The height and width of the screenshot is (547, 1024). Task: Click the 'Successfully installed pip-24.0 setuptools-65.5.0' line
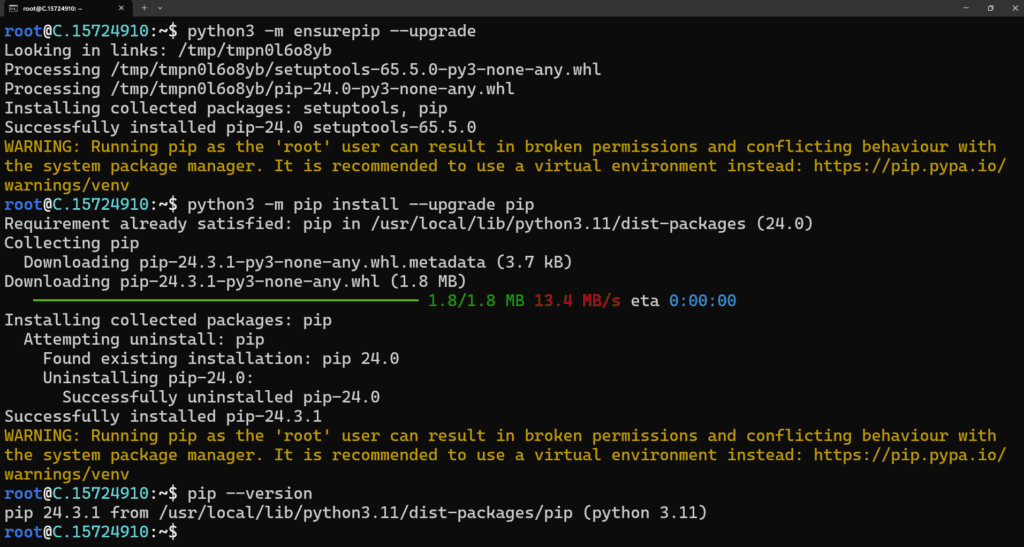240,127
